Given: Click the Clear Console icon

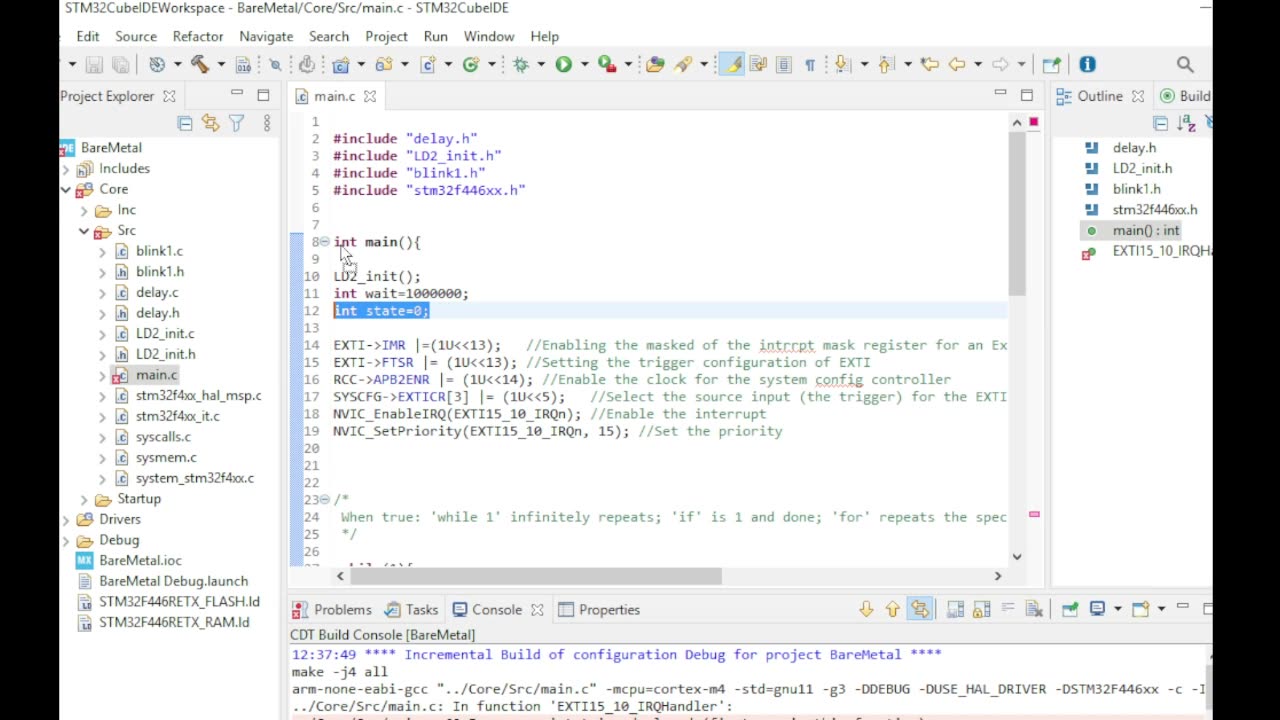Looking at the screenshot, I should coord(1034,609).
